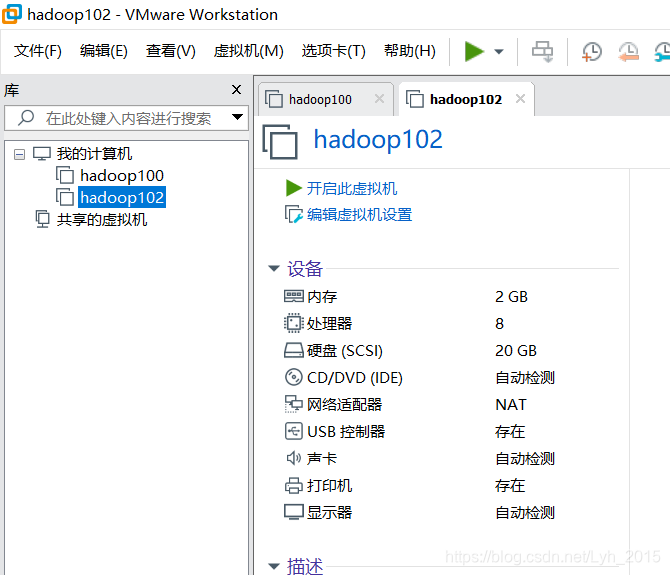Click the settings wrench icon beside 编辑虚拟机设置
The width and height of the screenshot is (670, 575).
click(294, 214)
